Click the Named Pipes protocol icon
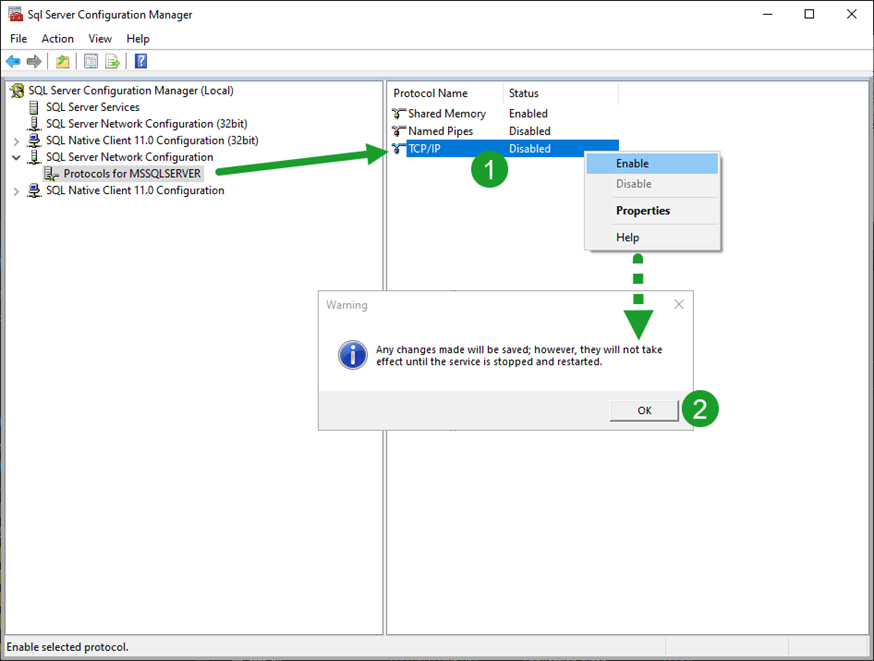Image resolution: width=874 pixels, height=661 pixels. pyautogui.click(x=399, y=132)
